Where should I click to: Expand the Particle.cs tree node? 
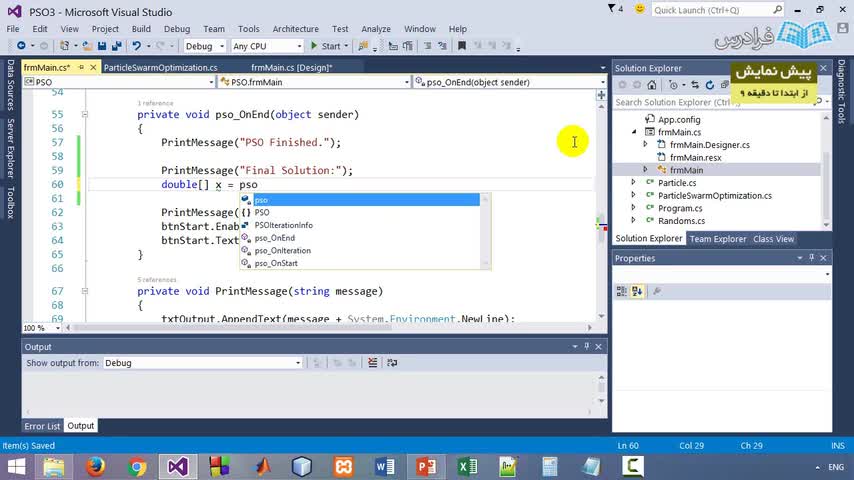tap(633, 183)
